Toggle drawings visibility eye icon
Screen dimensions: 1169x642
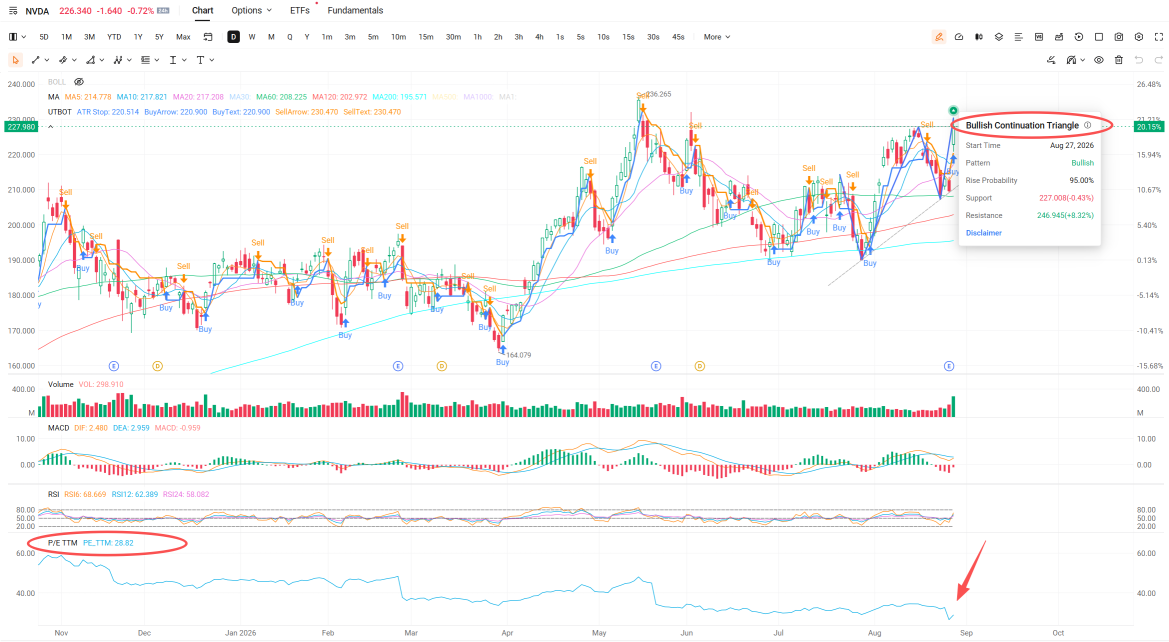[x=1098, y=60]
